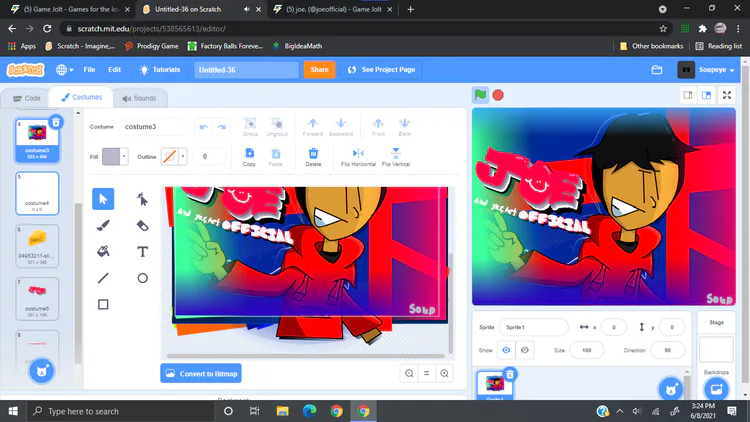The image size is (750, 422).
Task: Open the Edit menu
Action: click(114, 70)
